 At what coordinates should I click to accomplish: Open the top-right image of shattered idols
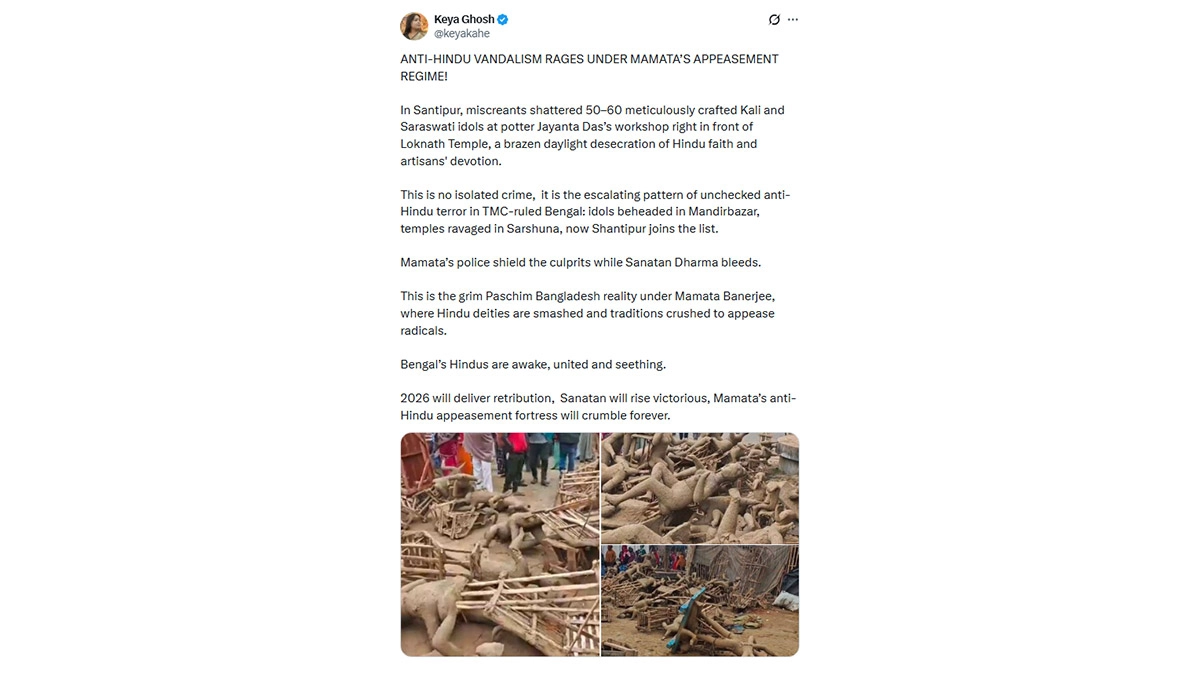click(x=700, y=488)
